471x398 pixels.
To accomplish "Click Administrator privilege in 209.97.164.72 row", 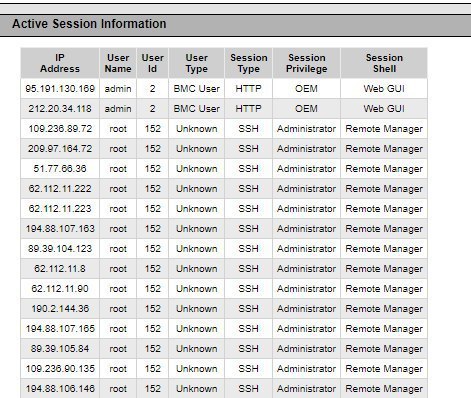I will click(x=306, y=149).
